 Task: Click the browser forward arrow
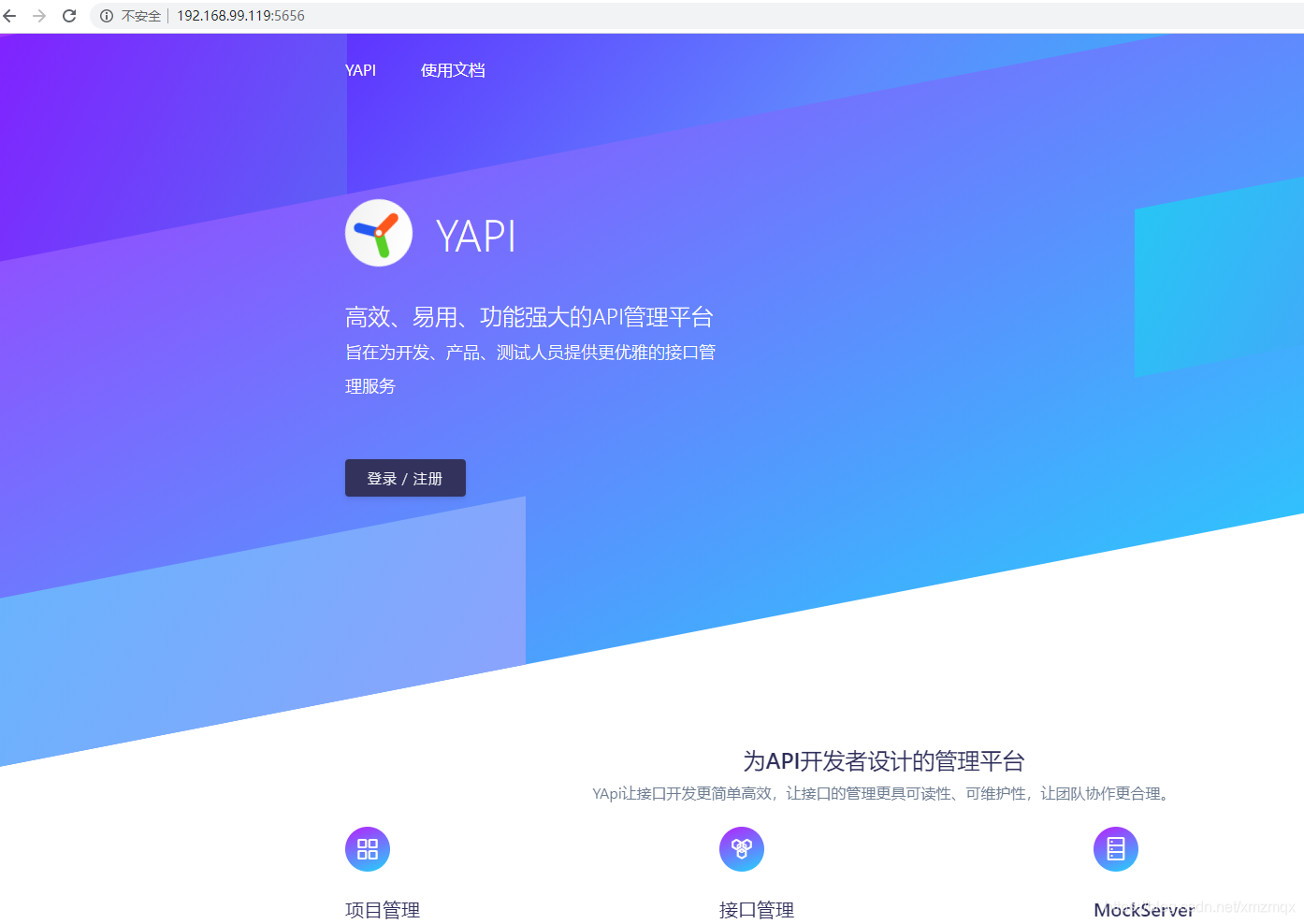[38, 15]
